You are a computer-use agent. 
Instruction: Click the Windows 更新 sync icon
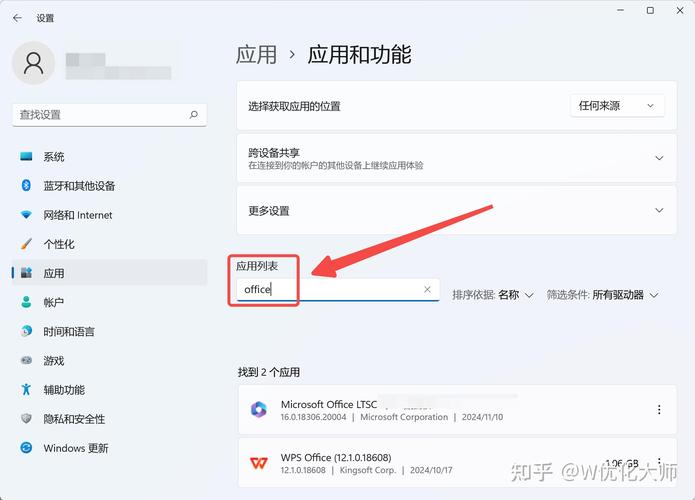[x=26, y=448]
